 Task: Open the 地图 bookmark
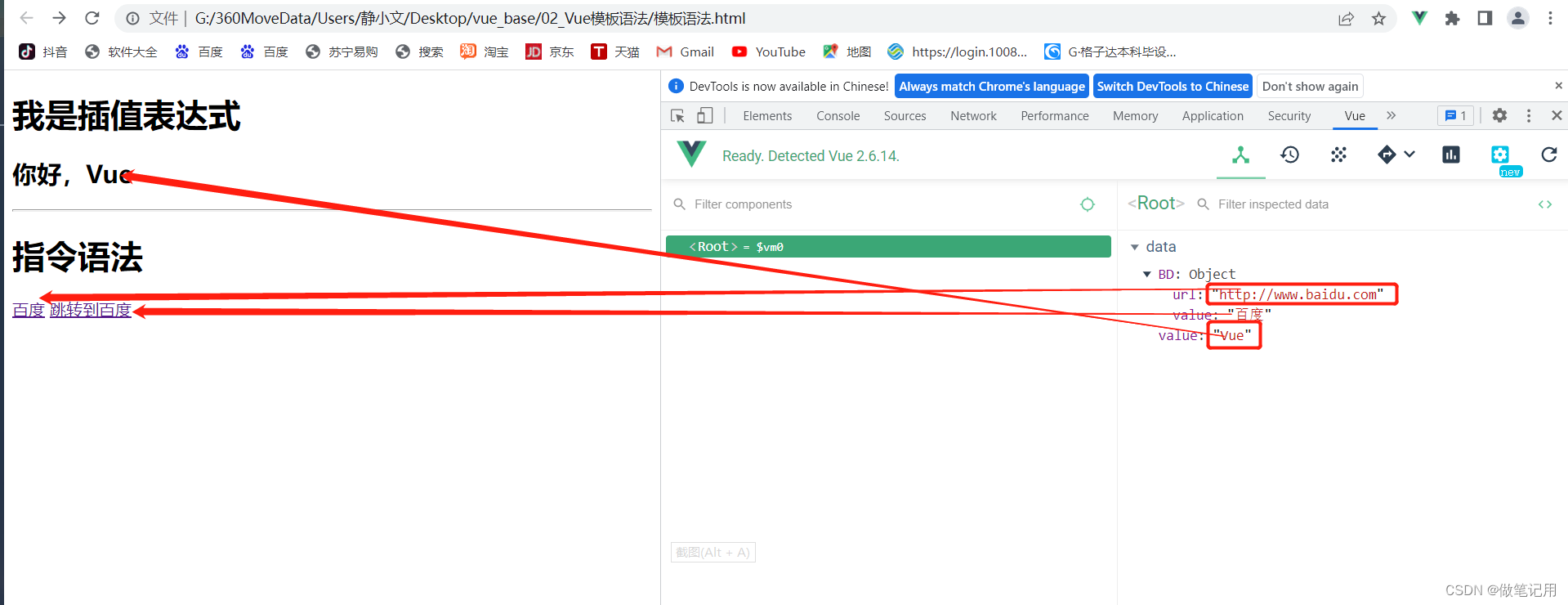pos(847,52)
